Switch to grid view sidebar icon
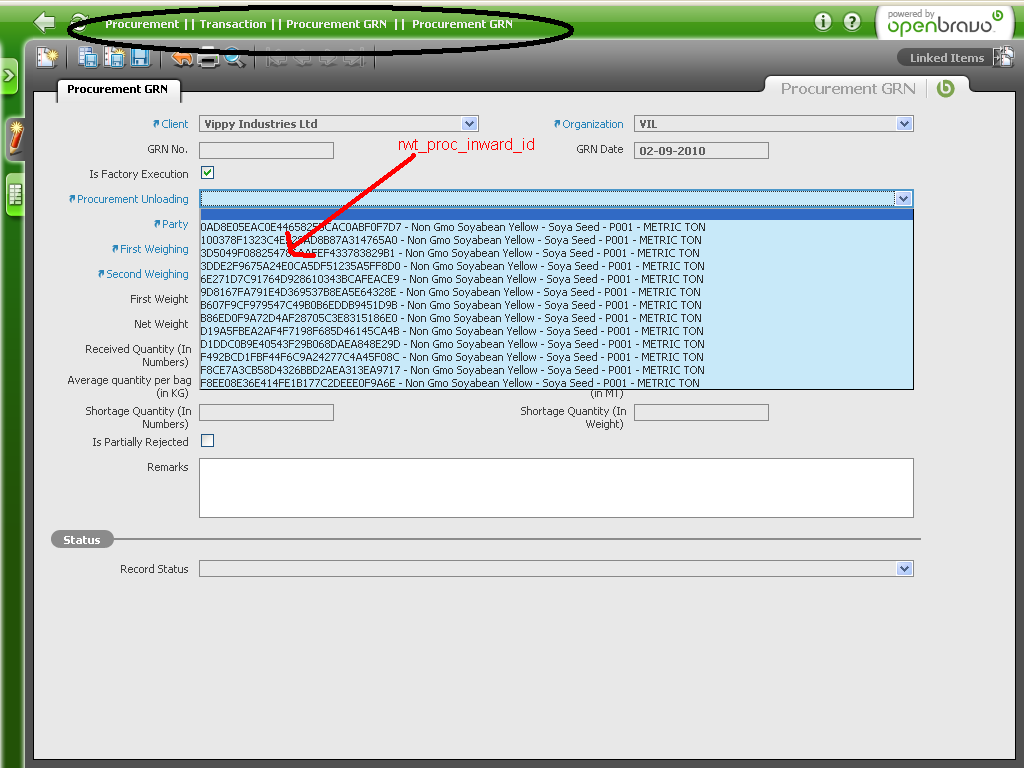 pyautogui.click(x=15, y=195)
